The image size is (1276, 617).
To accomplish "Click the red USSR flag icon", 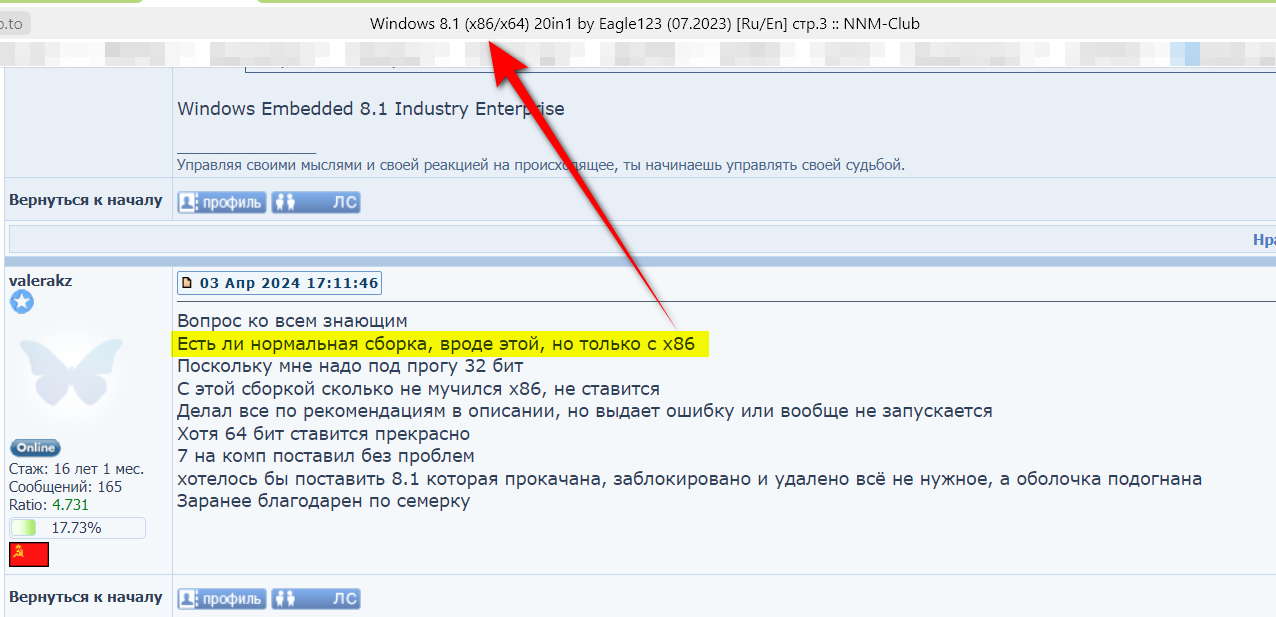I will coord(29,554).
